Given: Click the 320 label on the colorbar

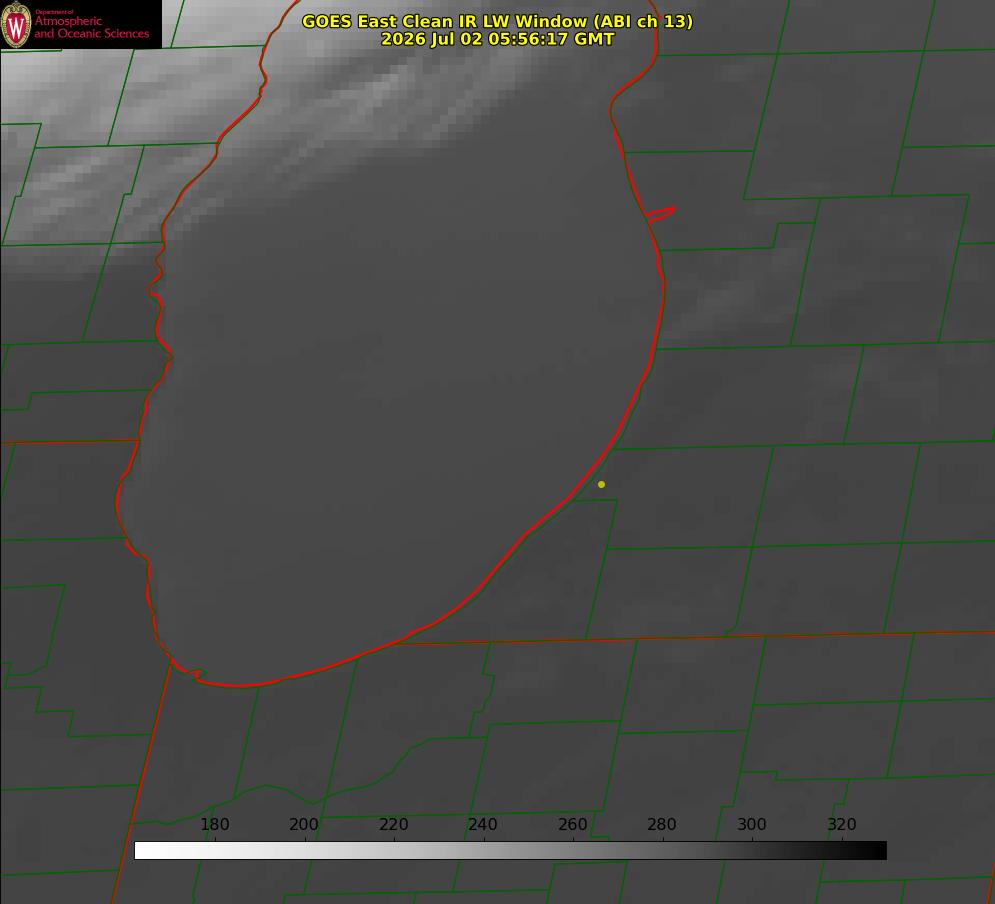Looking at the screenshot, I should (x=842, y=825).
